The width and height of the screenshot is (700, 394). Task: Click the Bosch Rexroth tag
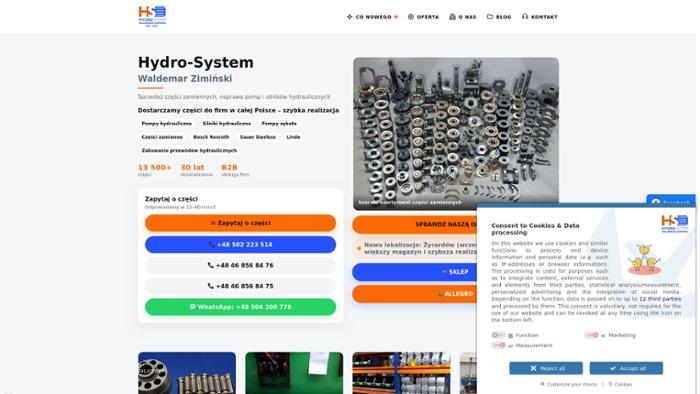[x=211, y=137]
